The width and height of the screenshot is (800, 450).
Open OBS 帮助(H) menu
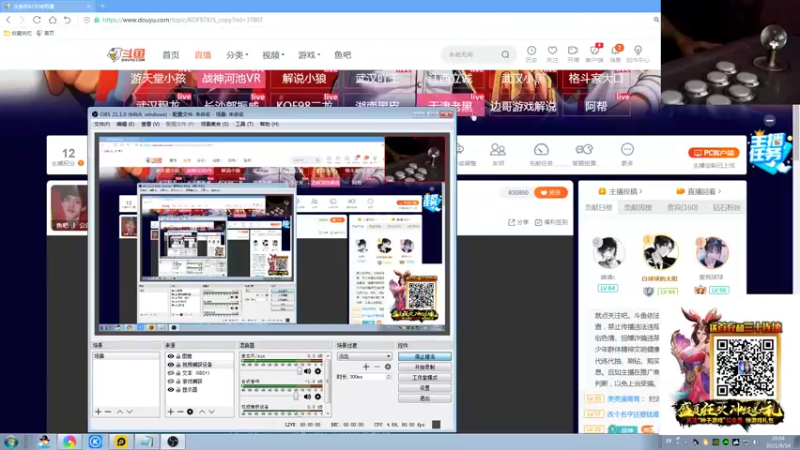point(269,124)
